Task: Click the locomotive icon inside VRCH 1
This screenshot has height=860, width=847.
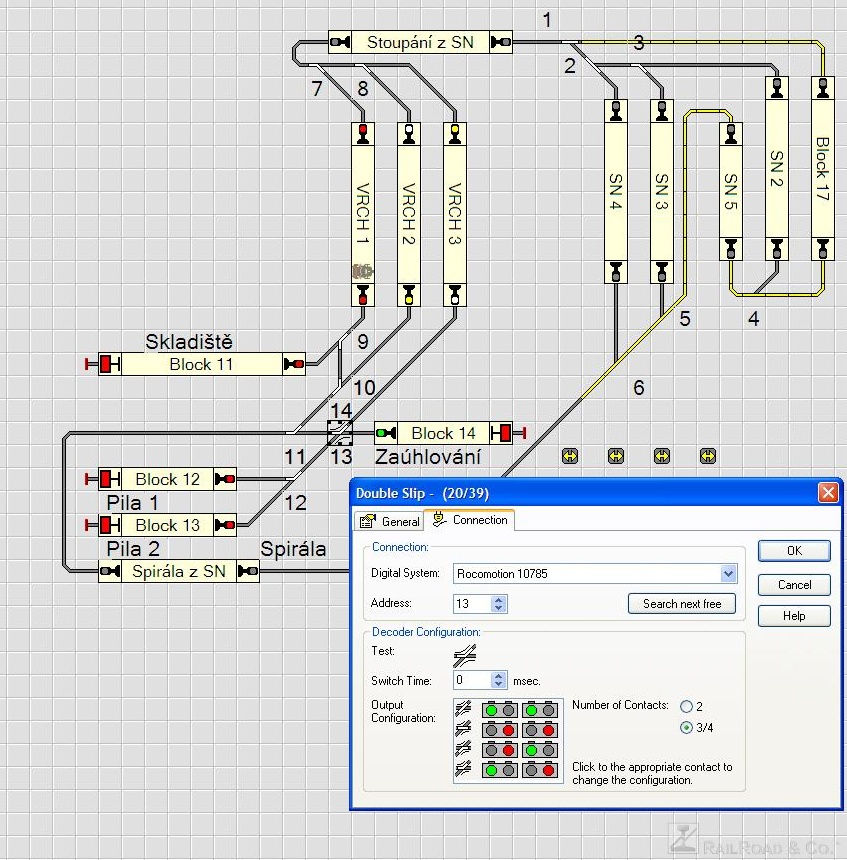Action: click(362, 270)
